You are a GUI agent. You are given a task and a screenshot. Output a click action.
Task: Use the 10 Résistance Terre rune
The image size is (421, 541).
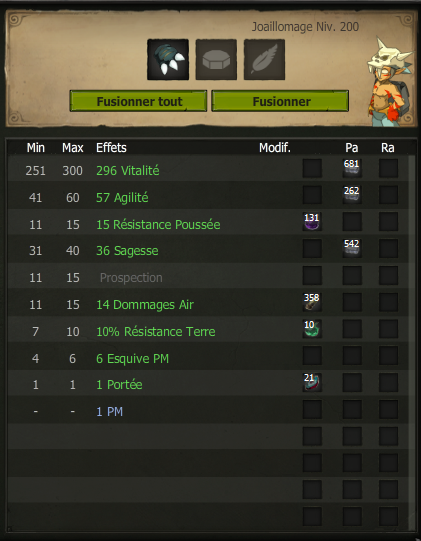point(312,329)
